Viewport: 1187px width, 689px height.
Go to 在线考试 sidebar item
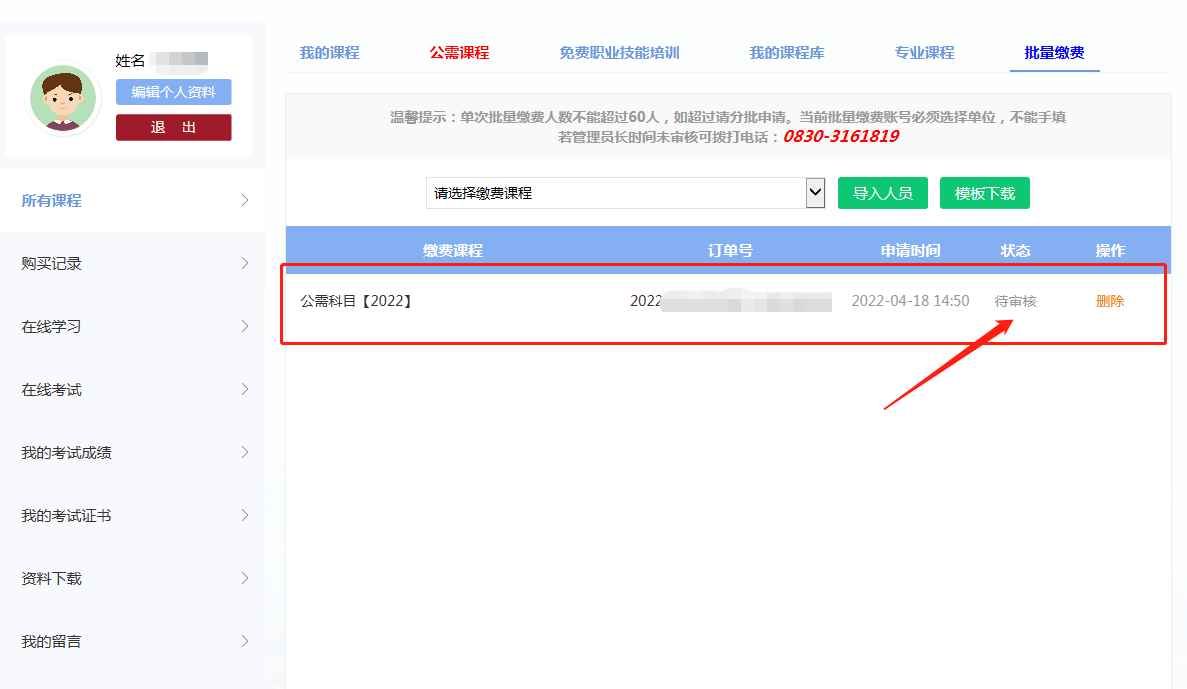52,390
